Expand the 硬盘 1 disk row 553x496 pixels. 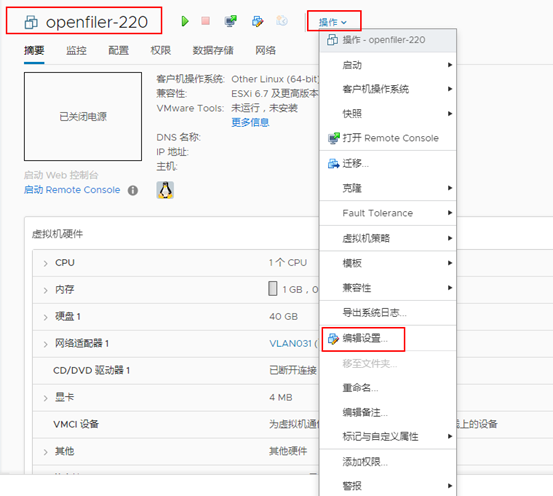pyautogui.click(x=45, y=317)
